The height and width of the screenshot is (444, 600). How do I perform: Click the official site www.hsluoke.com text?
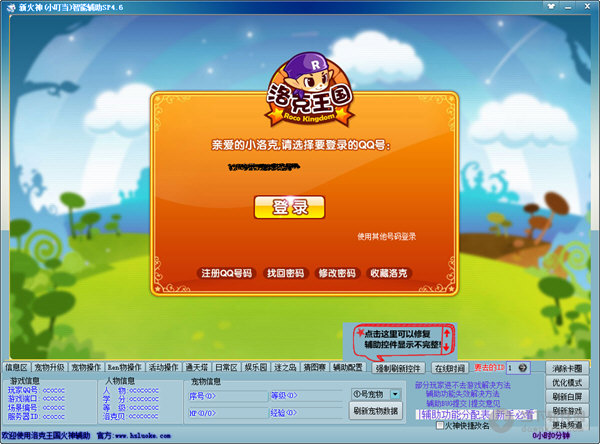(x=143, y=436)
